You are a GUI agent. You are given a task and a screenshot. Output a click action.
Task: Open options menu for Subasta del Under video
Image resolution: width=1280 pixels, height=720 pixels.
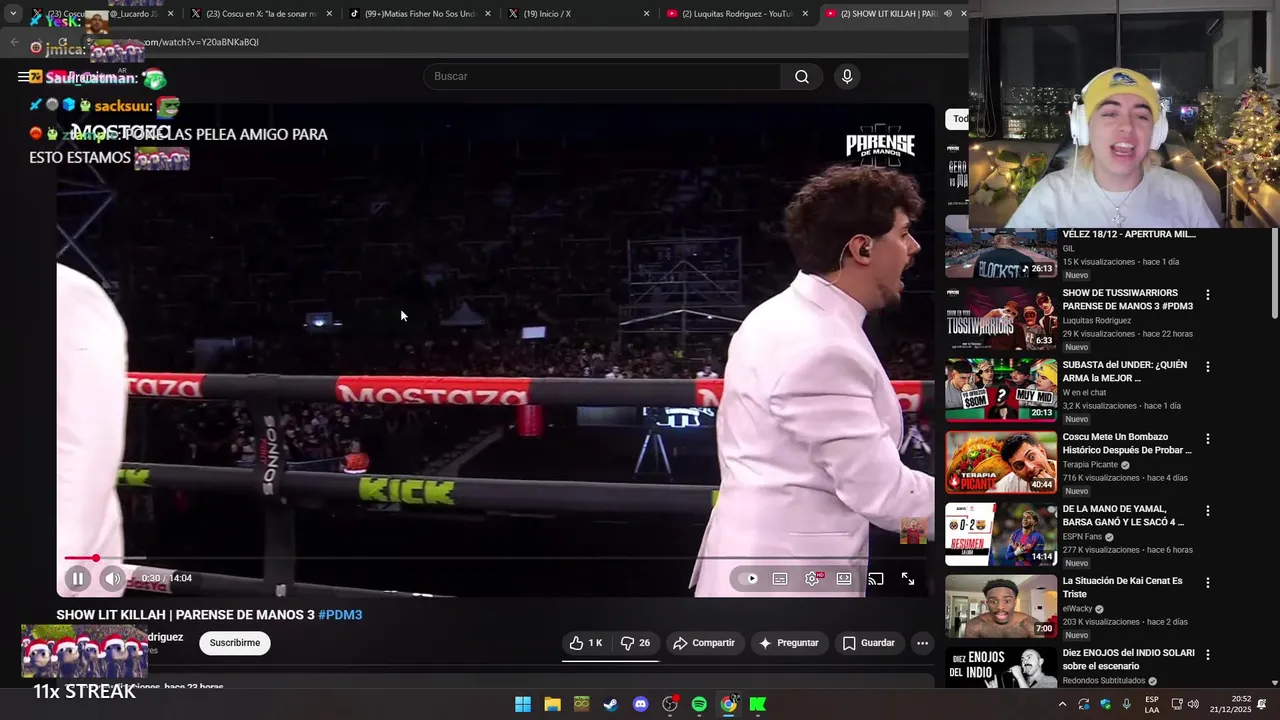1208,367
